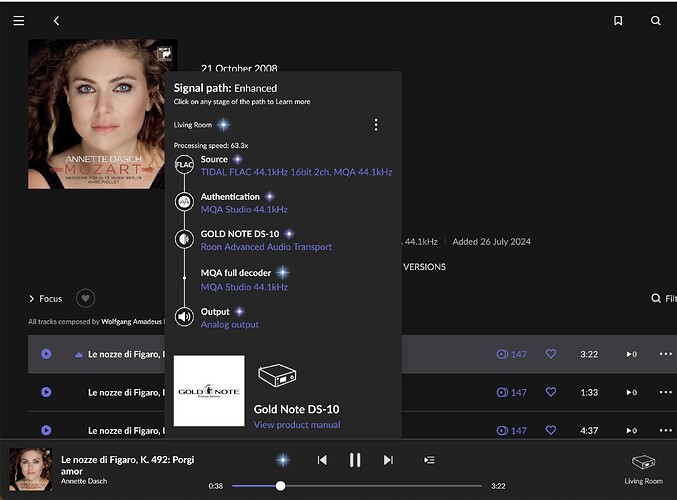Skip to previous track
Screen dimensions: 677x500
322,460
